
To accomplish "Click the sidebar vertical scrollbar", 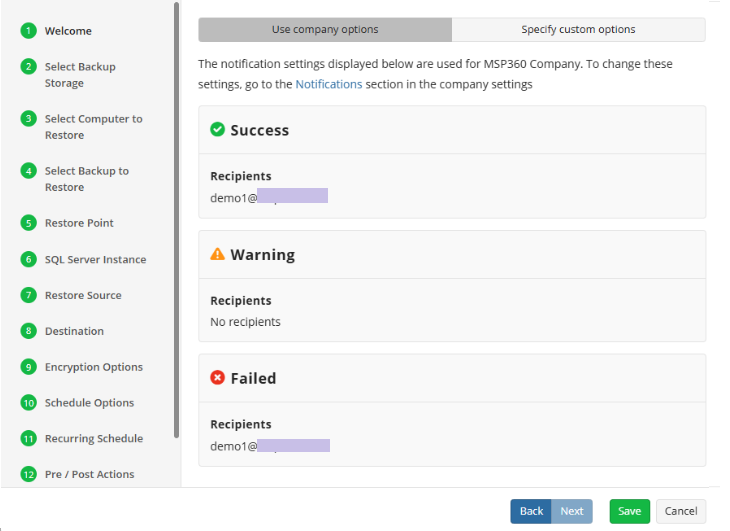I will 177,220.
